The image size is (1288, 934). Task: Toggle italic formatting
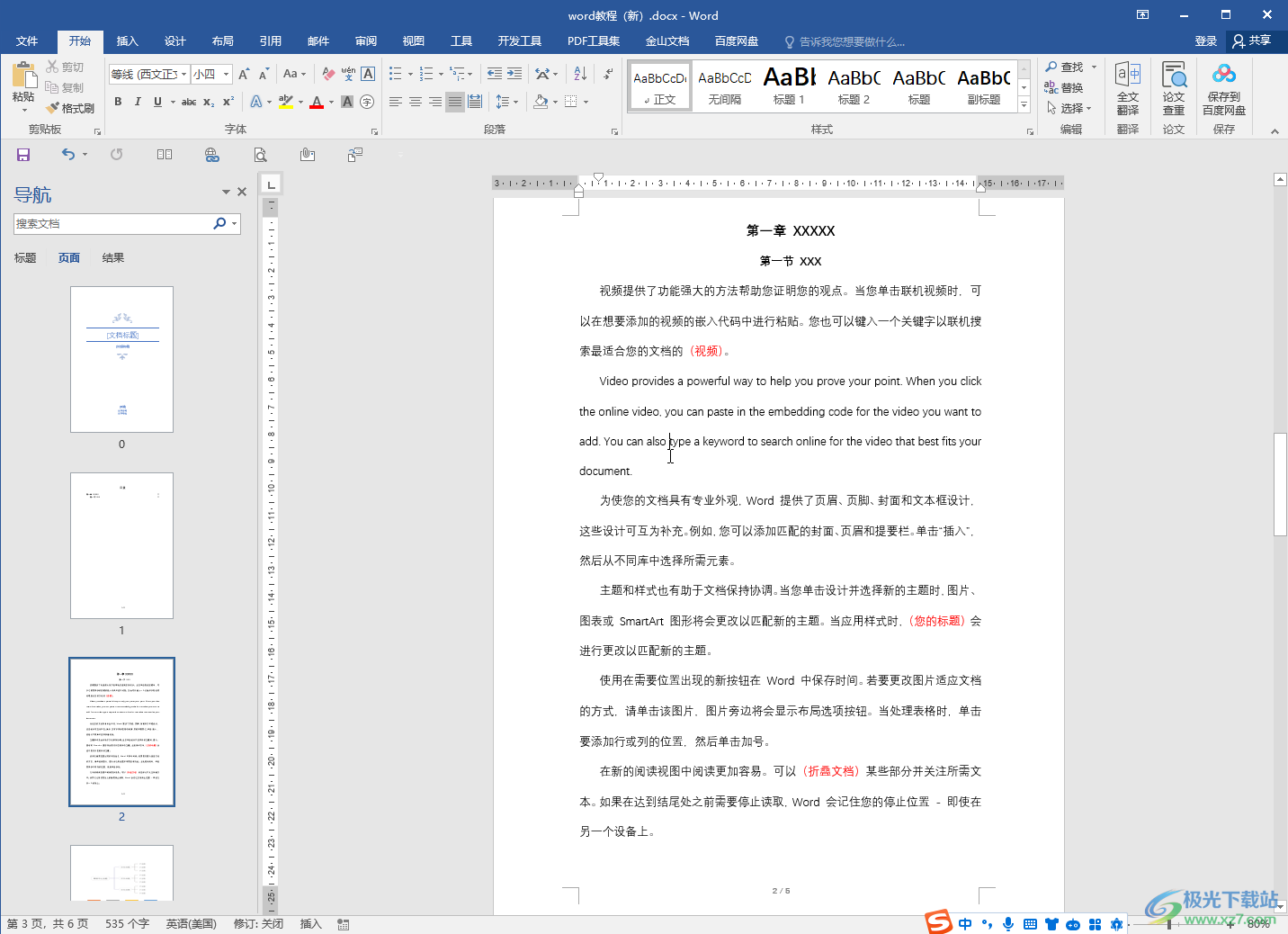(138, 102)
